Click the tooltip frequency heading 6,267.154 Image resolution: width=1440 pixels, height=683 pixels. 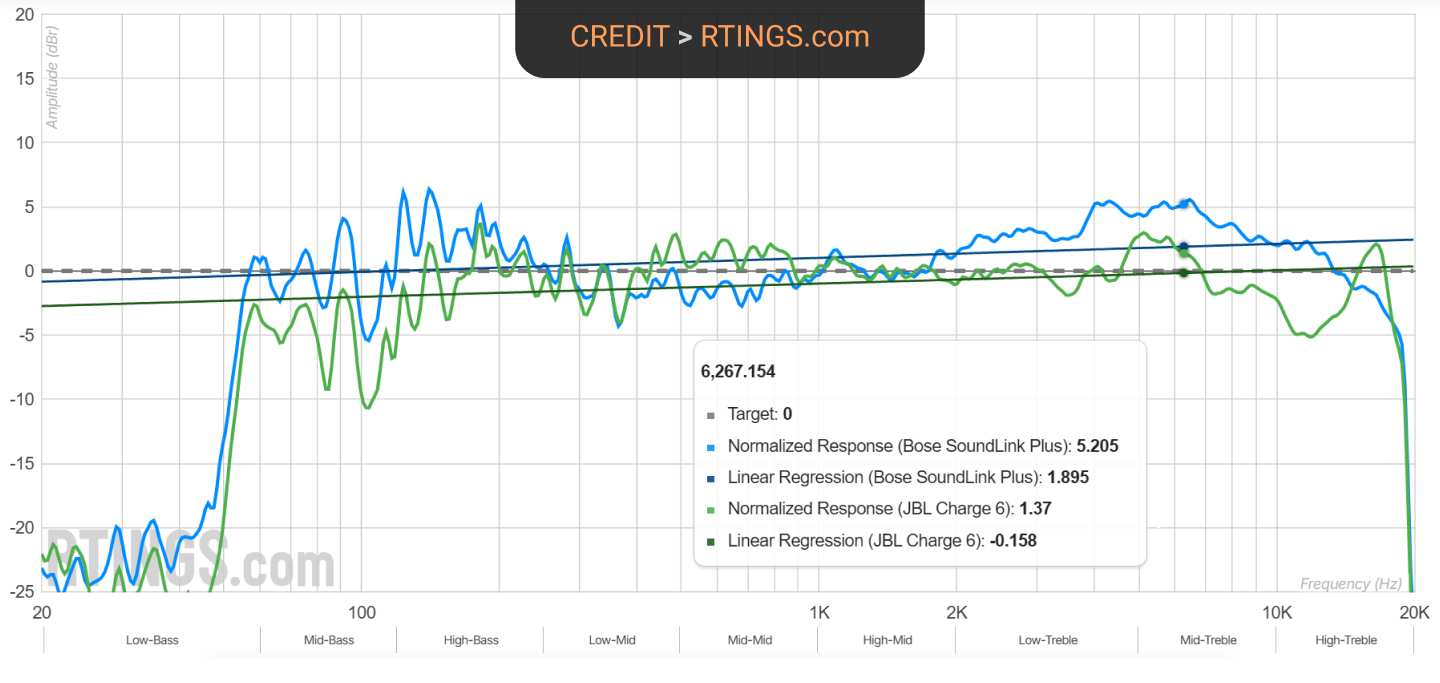point(738,371)
